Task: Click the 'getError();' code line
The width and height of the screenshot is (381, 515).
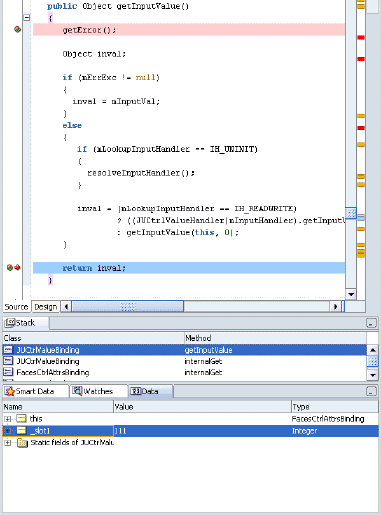Action: pyautogui.click(x=189, y=30)
